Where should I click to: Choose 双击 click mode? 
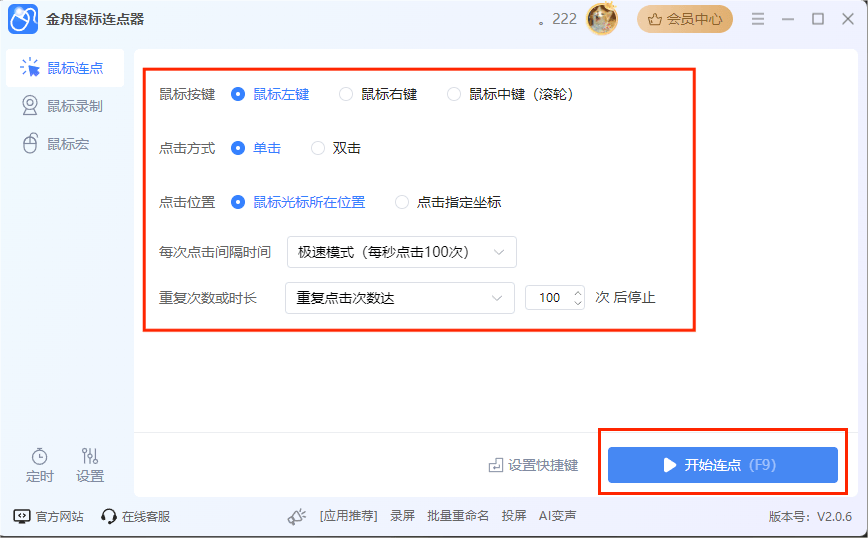(318, 148)
